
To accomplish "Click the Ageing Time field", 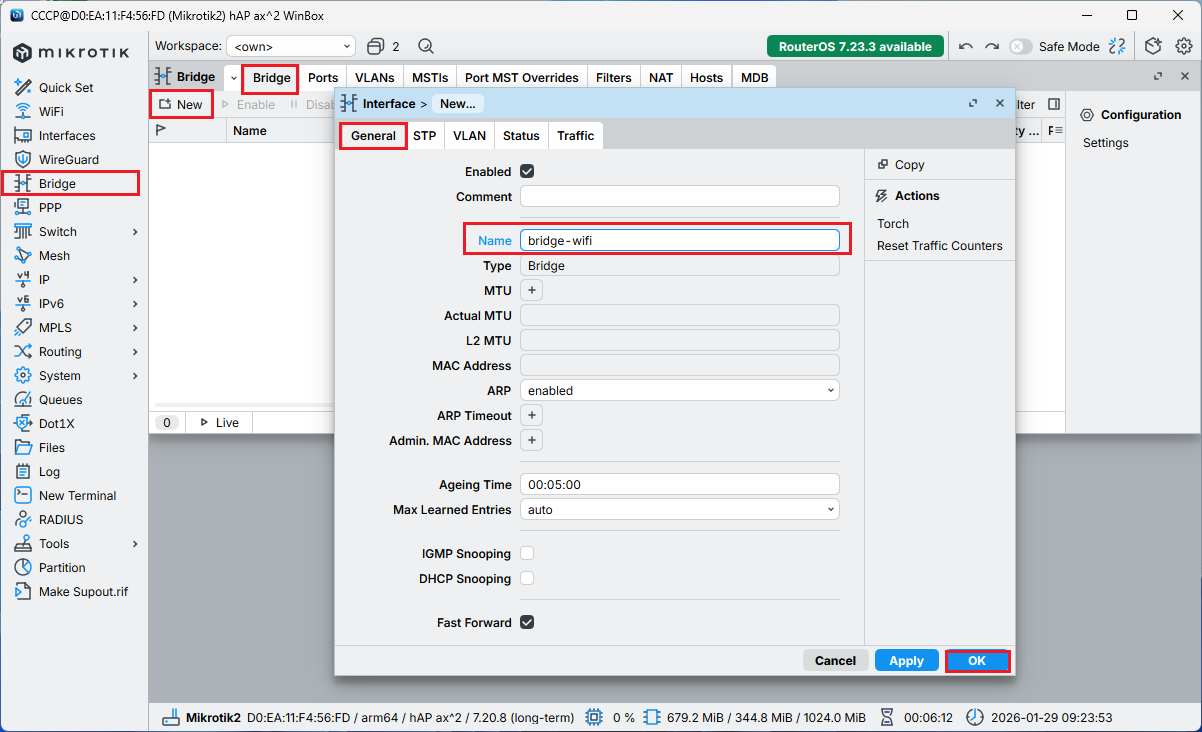I will [x=680, y=485].
